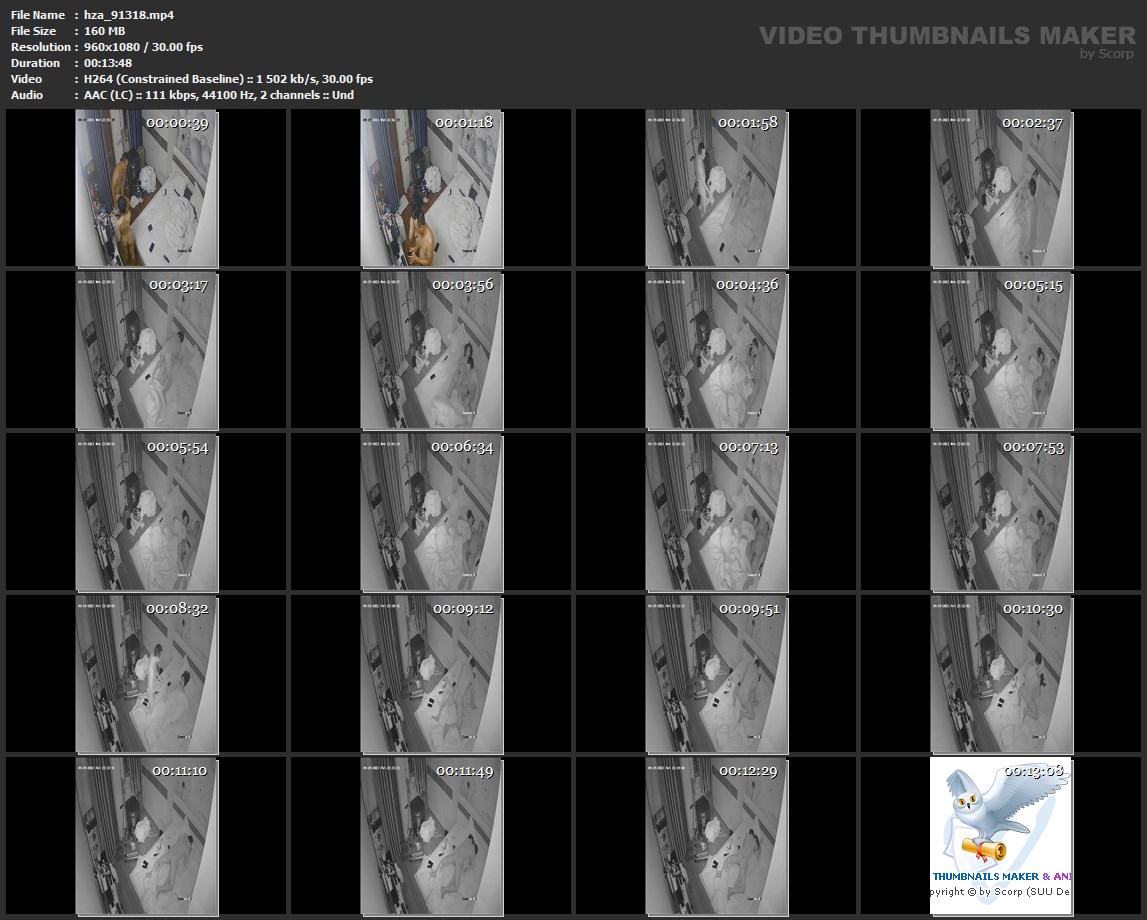The width and height of the screenshot is (1147, 920).
Task: Click the frame at 00:10:30
Action: click(1001, 674)
